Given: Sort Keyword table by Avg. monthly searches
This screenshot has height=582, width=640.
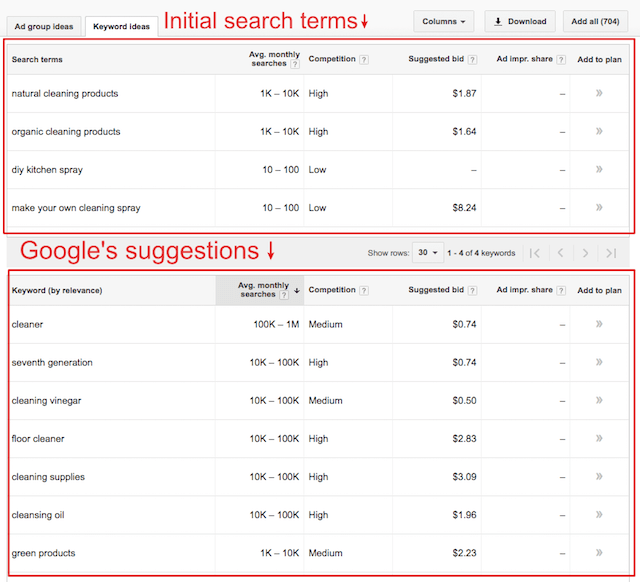Looking at the screenshot, I should pos(260,290).
